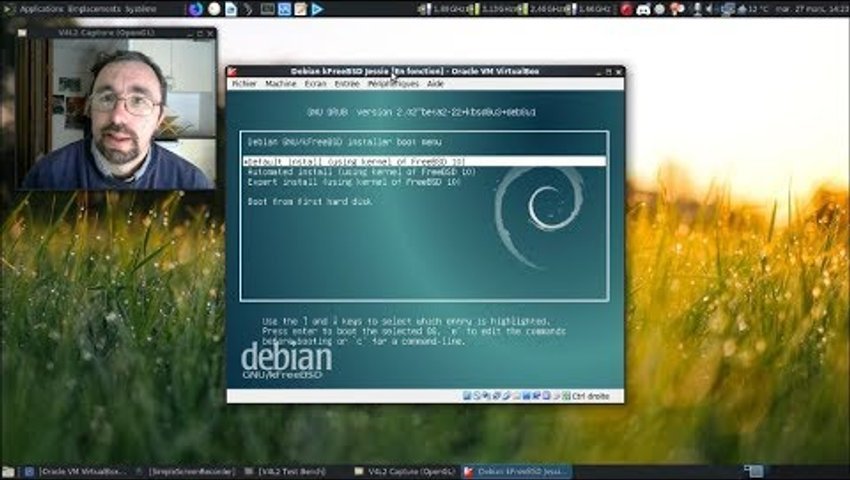Click the hard disk activity status icon

[x=466, y=396]
